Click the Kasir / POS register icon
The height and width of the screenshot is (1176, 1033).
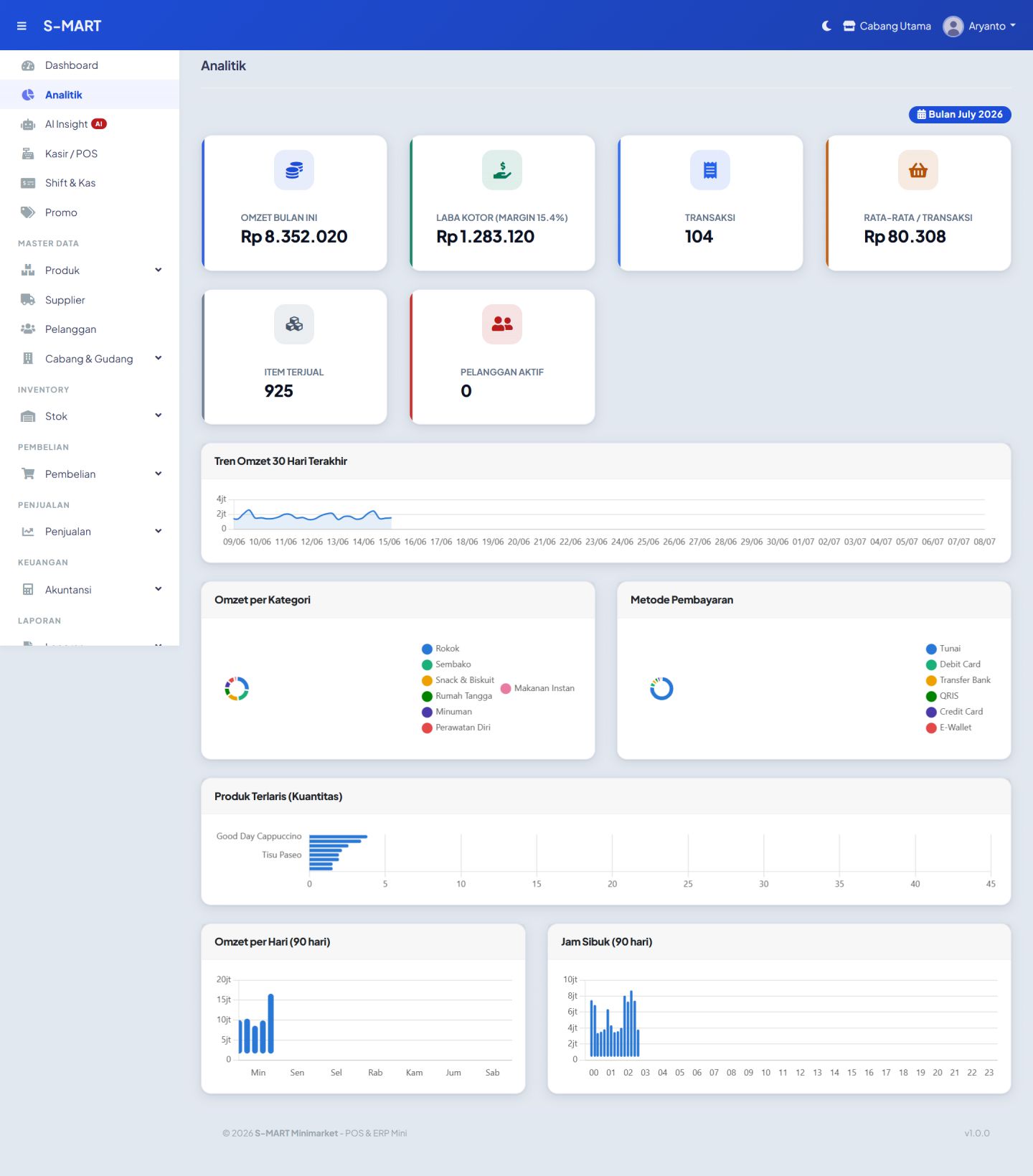pos(28,154)
